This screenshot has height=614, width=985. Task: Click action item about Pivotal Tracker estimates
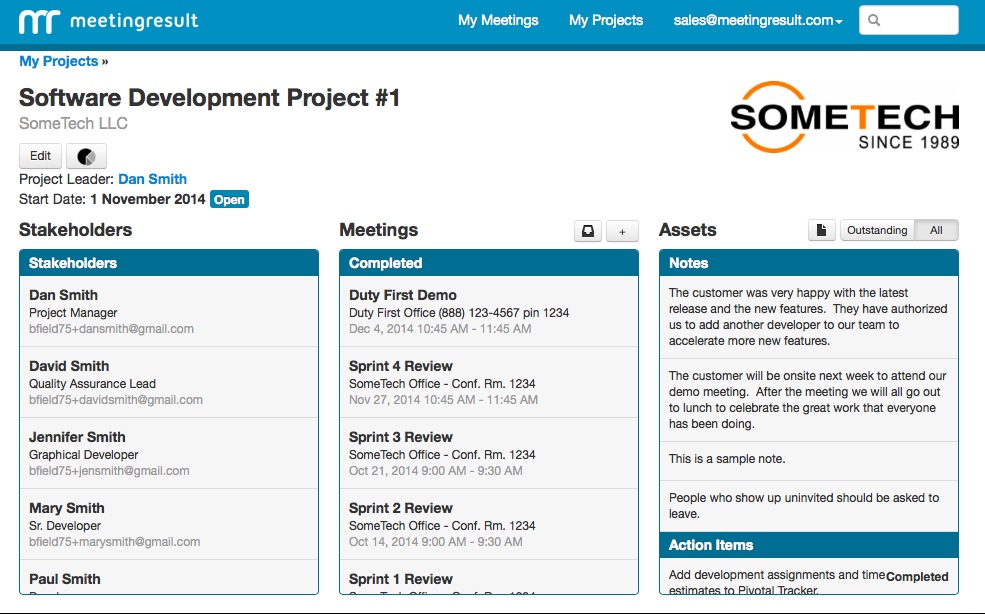click(x=776, y=582)
